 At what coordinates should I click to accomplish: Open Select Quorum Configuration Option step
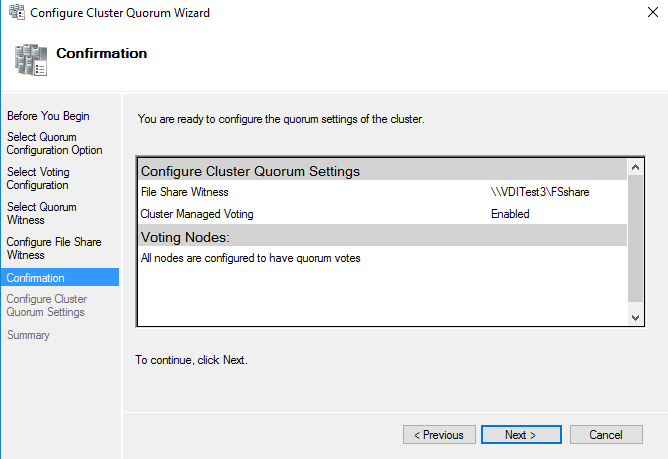click(x=54, y=144)
